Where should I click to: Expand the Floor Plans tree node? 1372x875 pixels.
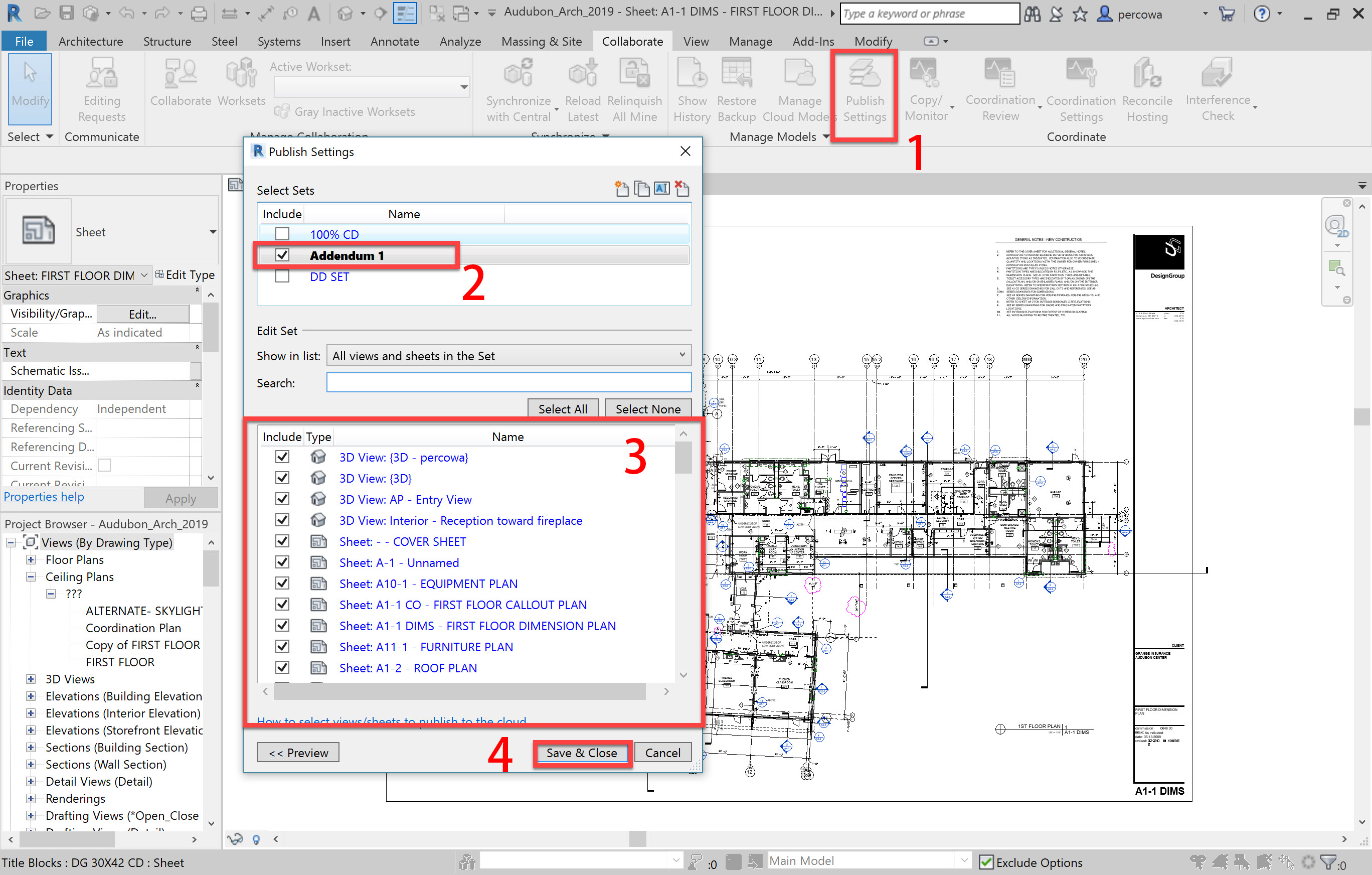pyautogui.click(x=31, y=560)
